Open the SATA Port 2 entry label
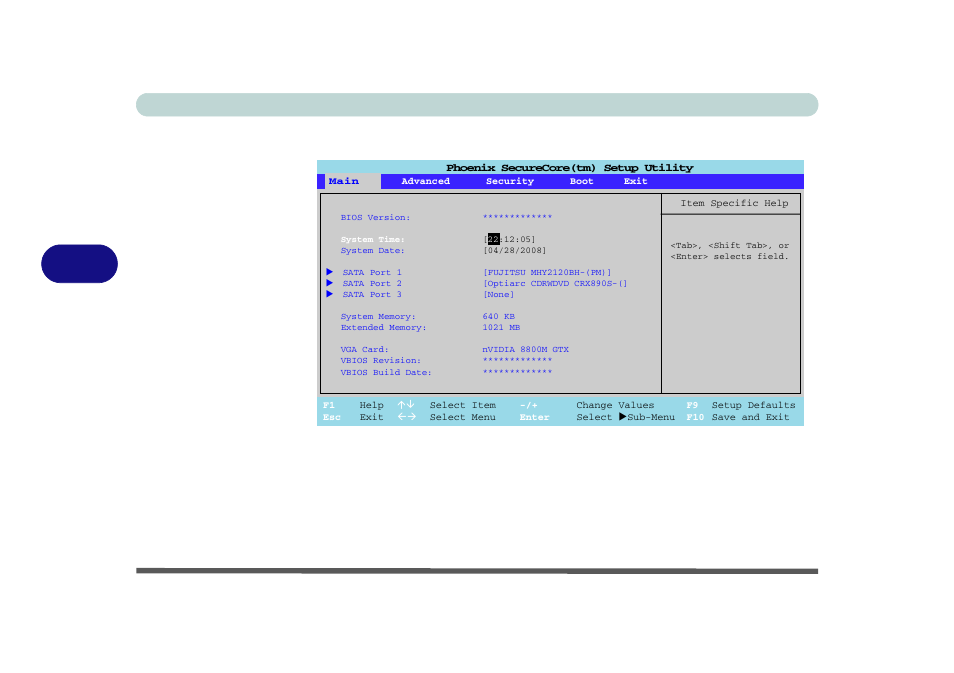 point(372,283)
